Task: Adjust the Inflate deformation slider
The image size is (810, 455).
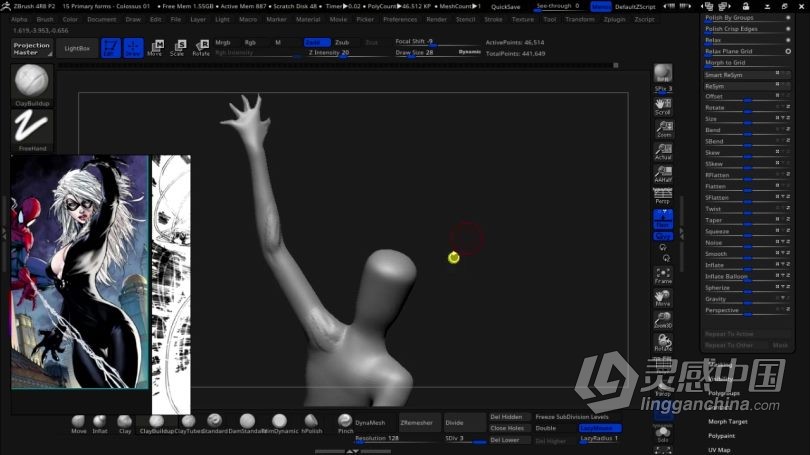Action: point(747,265)
